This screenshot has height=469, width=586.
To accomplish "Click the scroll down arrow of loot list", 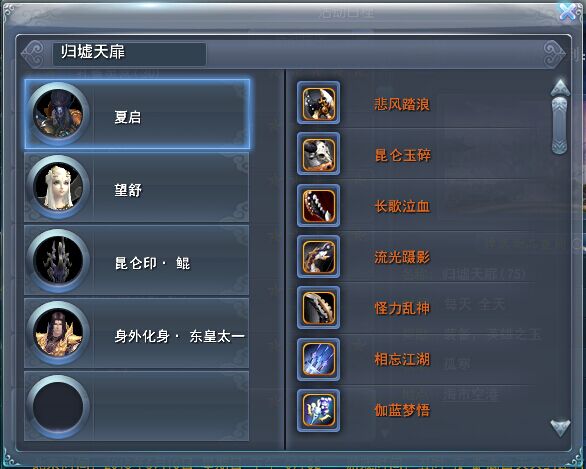I will 560,428.
